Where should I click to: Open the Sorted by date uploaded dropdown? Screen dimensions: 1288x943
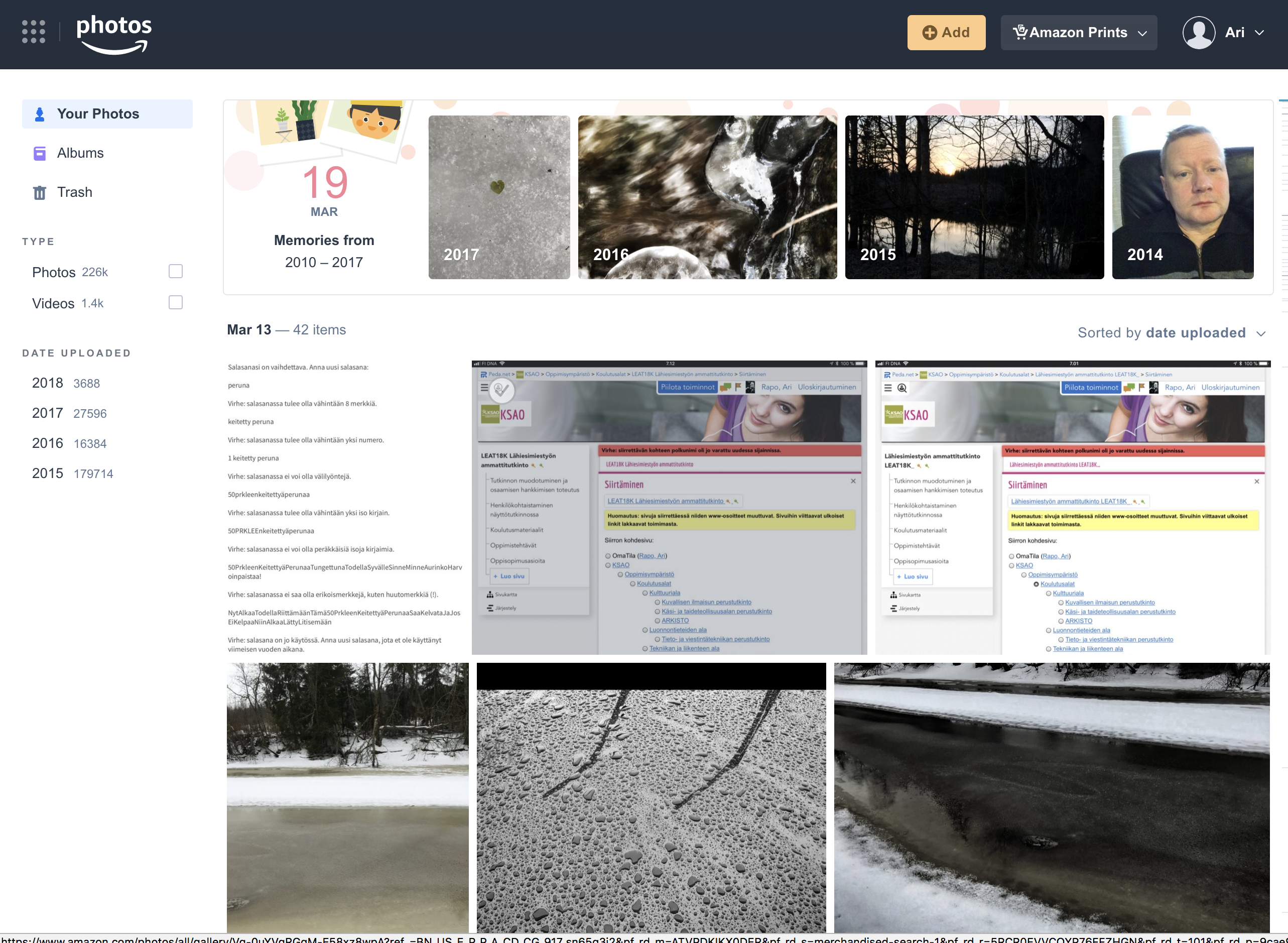1171,333
